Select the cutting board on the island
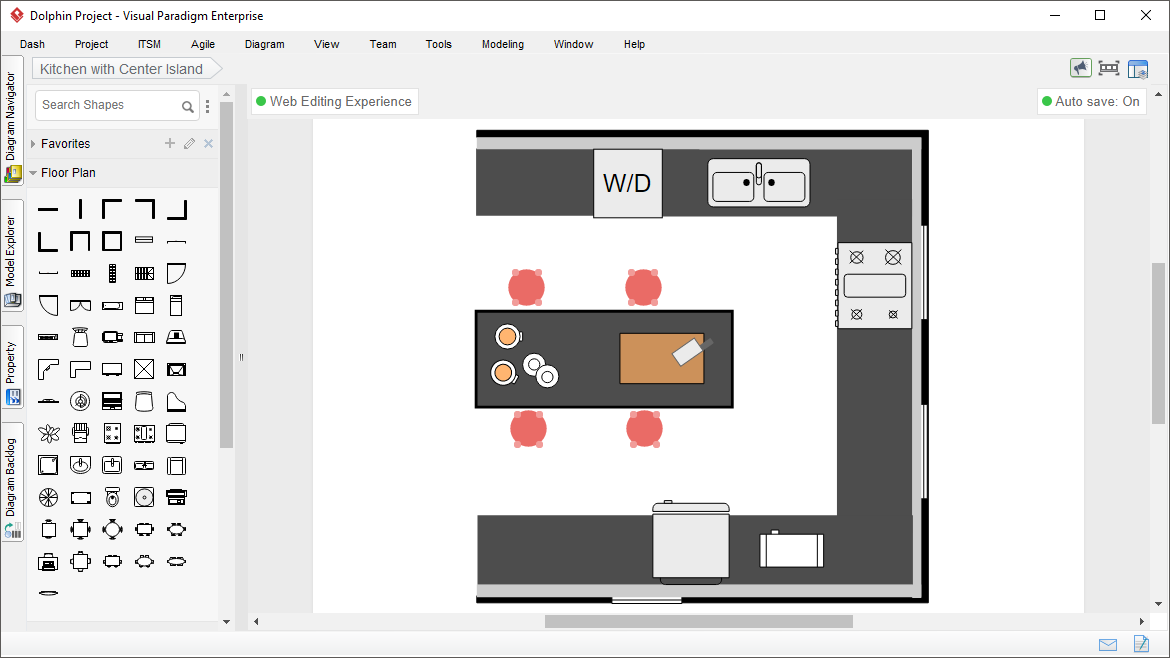The width and height of the screenshot is (1170, 658). coord(662,359)
